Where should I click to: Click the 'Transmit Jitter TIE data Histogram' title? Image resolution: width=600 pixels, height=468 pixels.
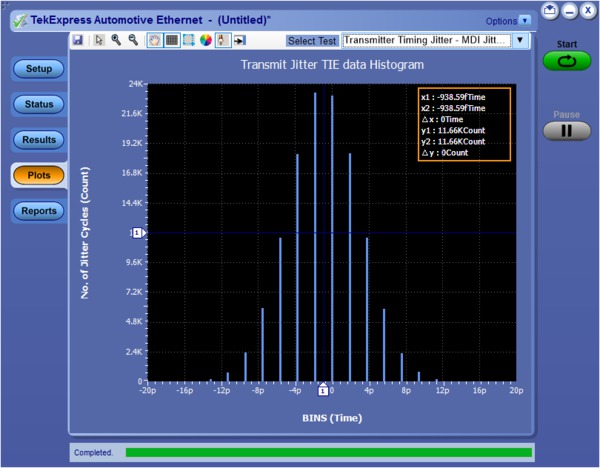[332, 65]
